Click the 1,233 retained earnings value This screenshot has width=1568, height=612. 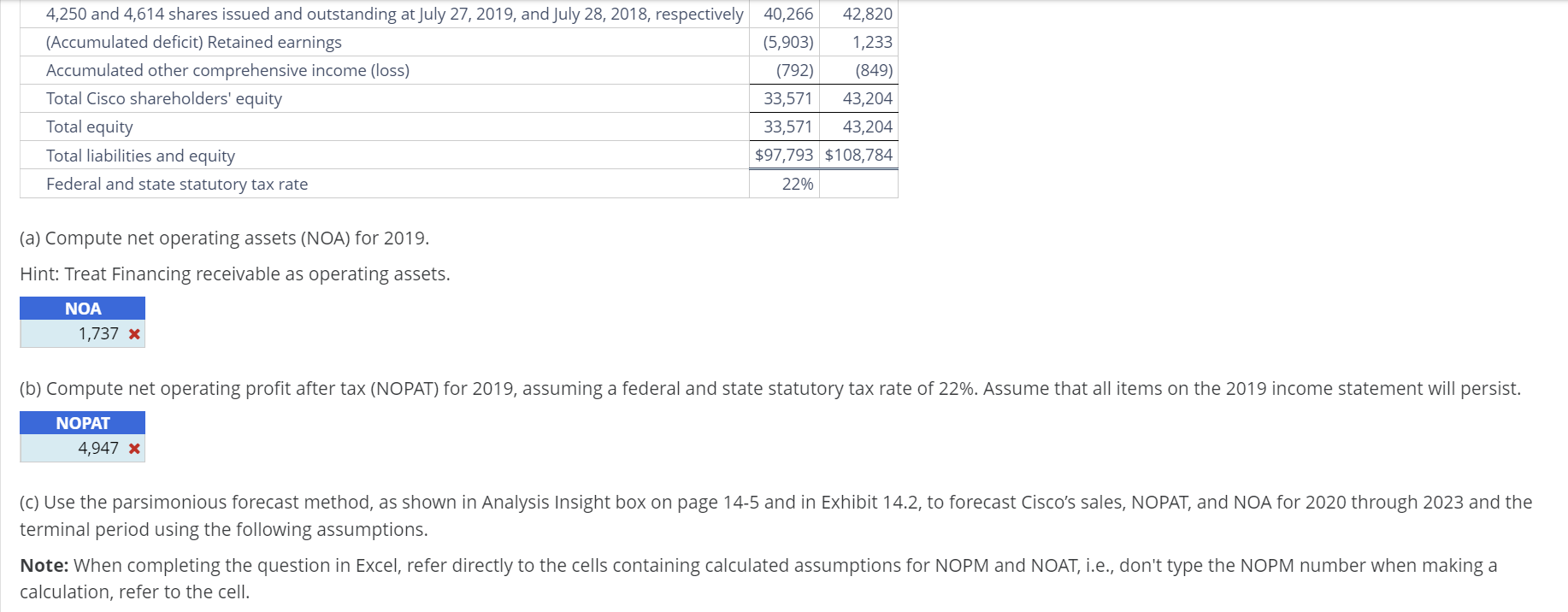[872, 42]
